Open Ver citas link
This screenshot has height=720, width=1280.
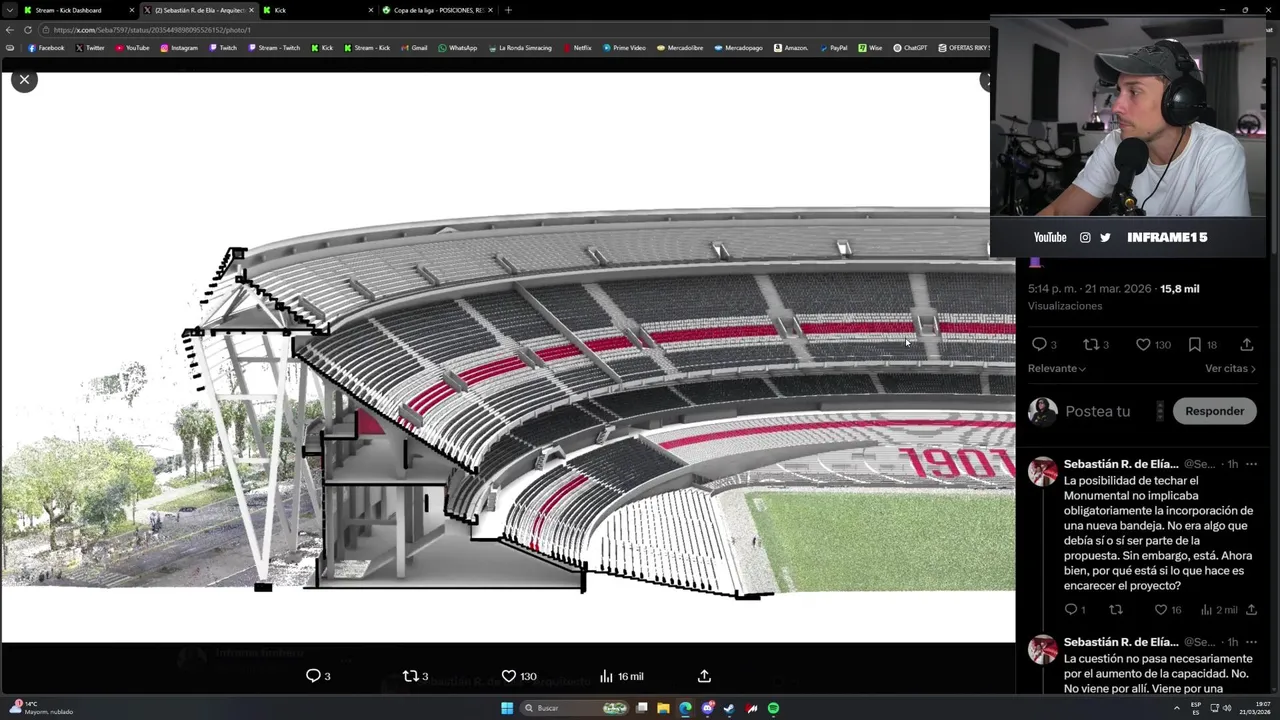[x=1230, y=368]
